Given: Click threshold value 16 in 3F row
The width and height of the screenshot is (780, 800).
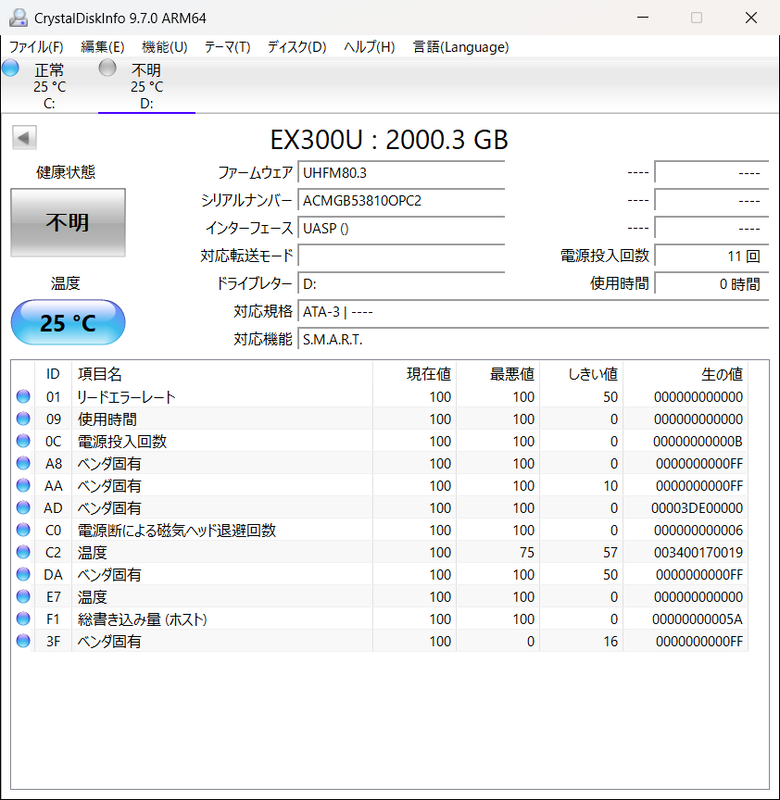Looking at the screenshot, I should (x=611, y=641).
